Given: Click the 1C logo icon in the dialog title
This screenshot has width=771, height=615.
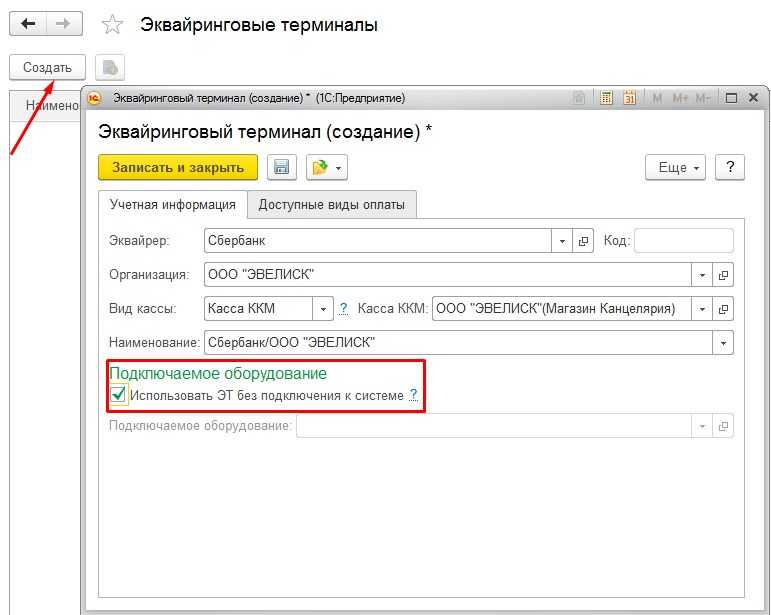Looking at the screenshot, I should coord(94,98).
